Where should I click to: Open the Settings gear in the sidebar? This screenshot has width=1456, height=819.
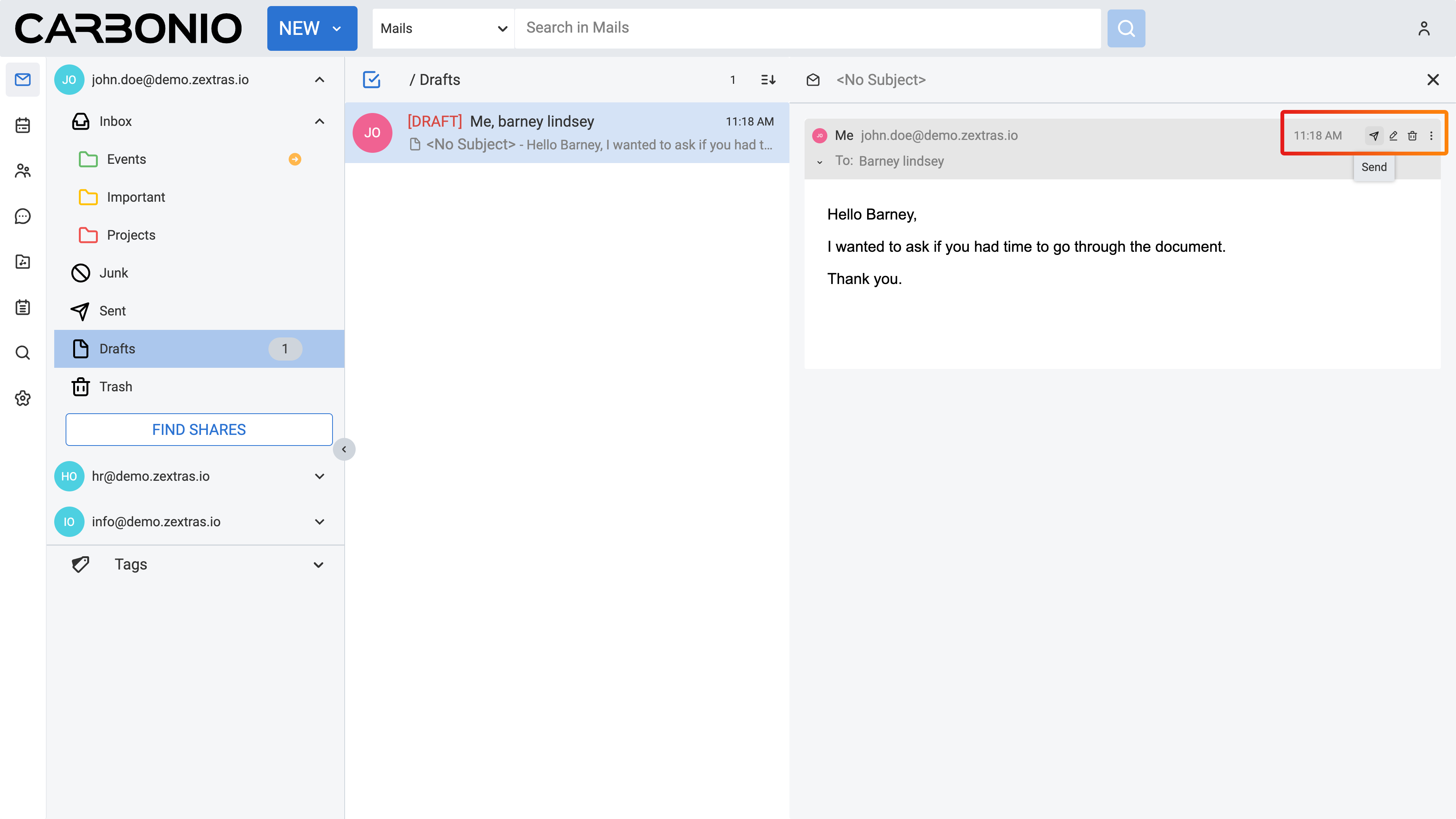pyautogui.click(x=23, y=398)
